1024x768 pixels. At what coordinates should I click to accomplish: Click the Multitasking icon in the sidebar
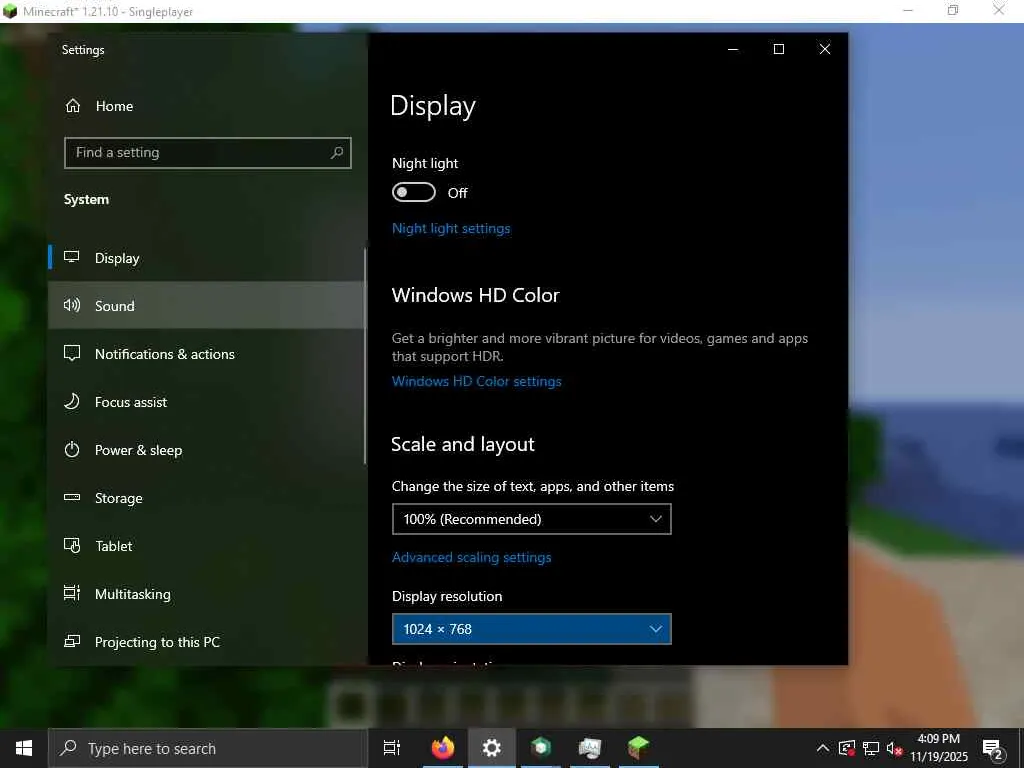click(x=72, y=593)
